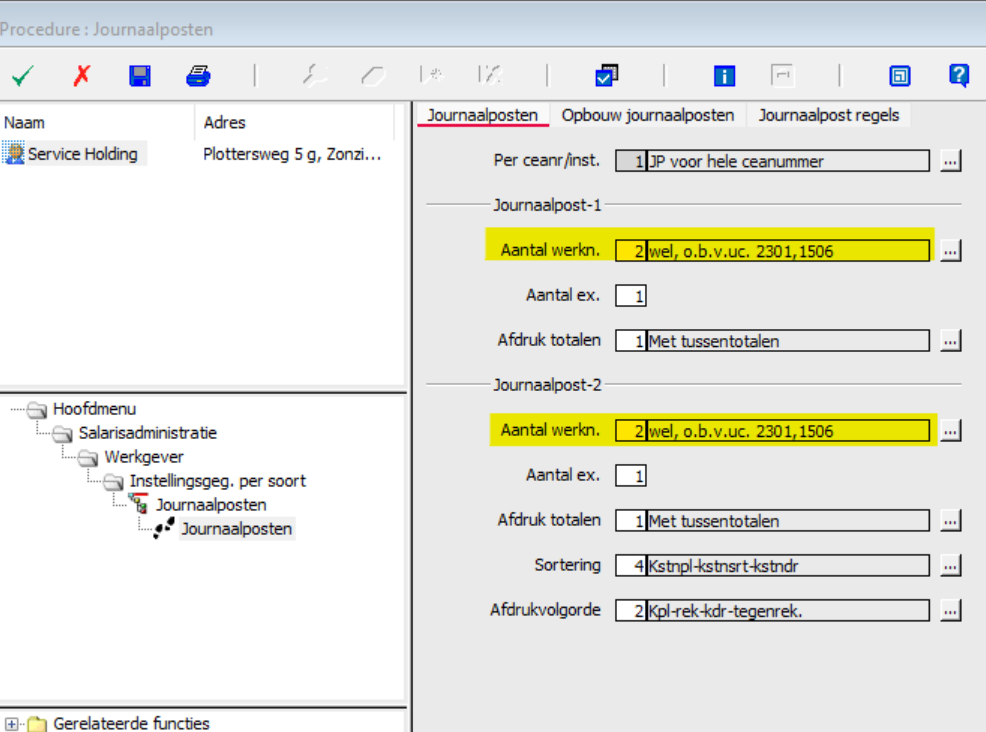986x732 pixels.
Task: Switch to the Journaalposten tab
Action: point(482,115)
